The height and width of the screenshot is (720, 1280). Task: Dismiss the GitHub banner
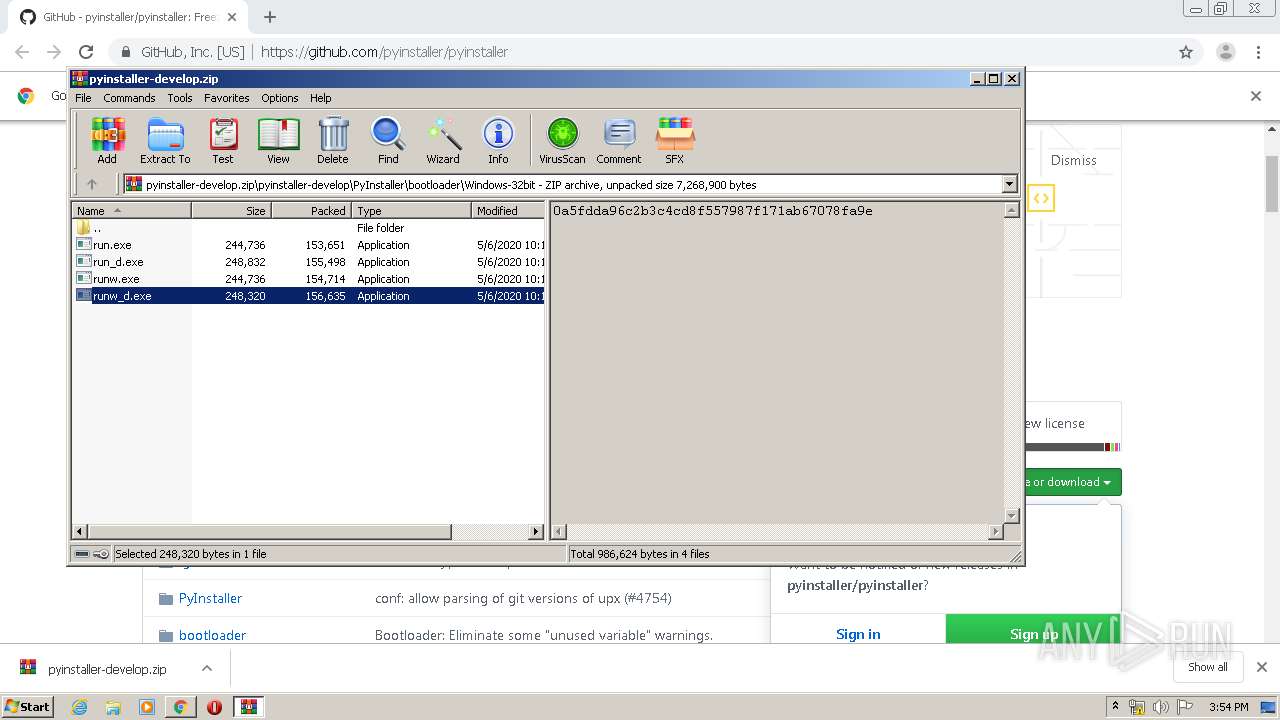[x=1073, y=160]
